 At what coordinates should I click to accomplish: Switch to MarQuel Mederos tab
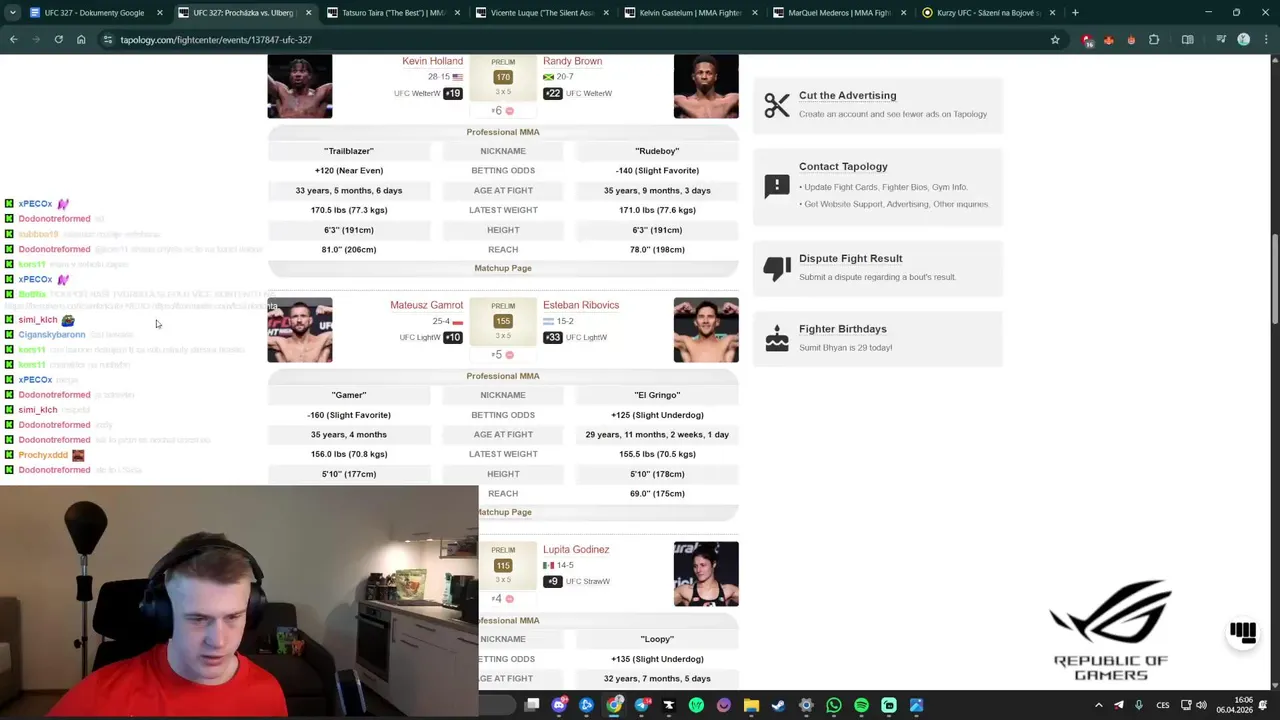coord(839,13)
